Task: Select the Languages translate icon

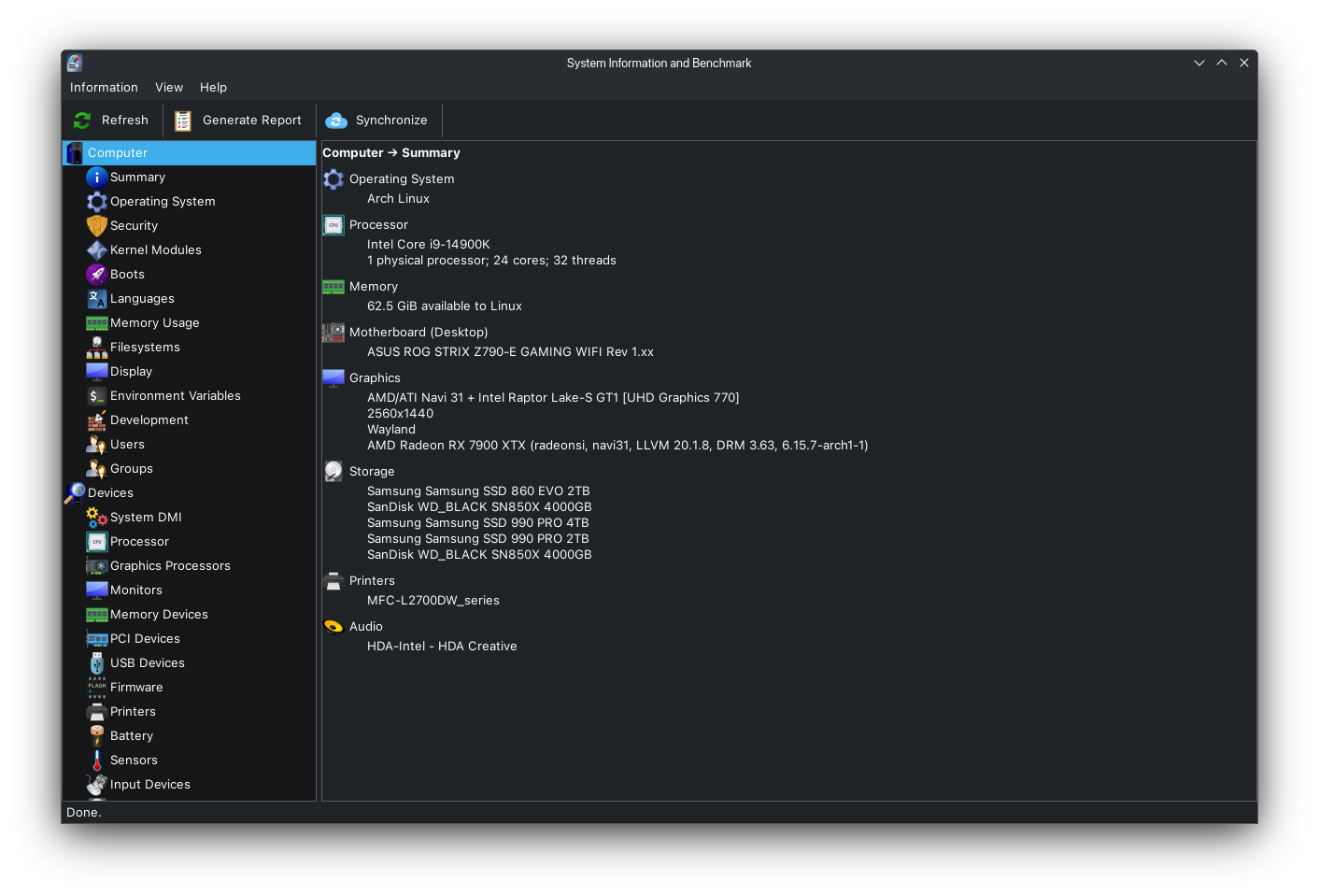Action: point(96,298)
